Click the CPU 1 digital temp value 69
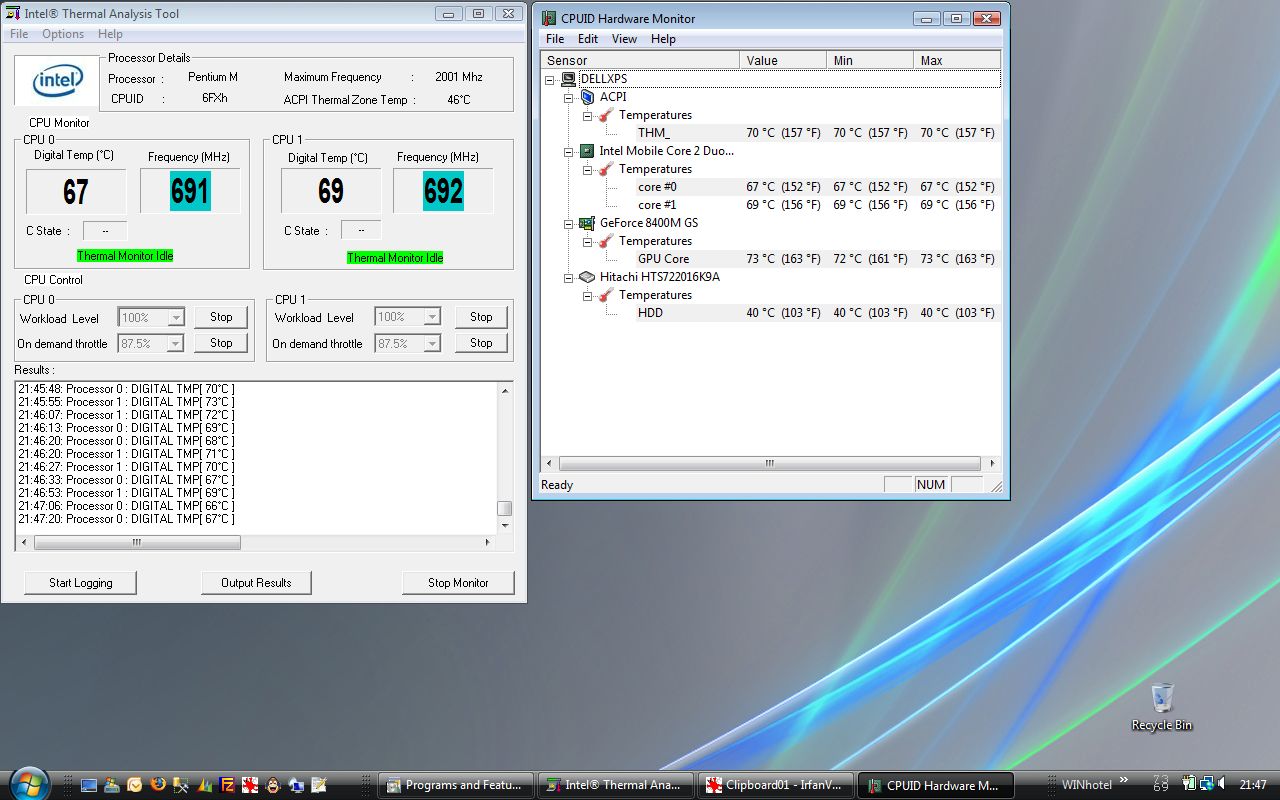The image size is (1280, 800). [331, 191]
